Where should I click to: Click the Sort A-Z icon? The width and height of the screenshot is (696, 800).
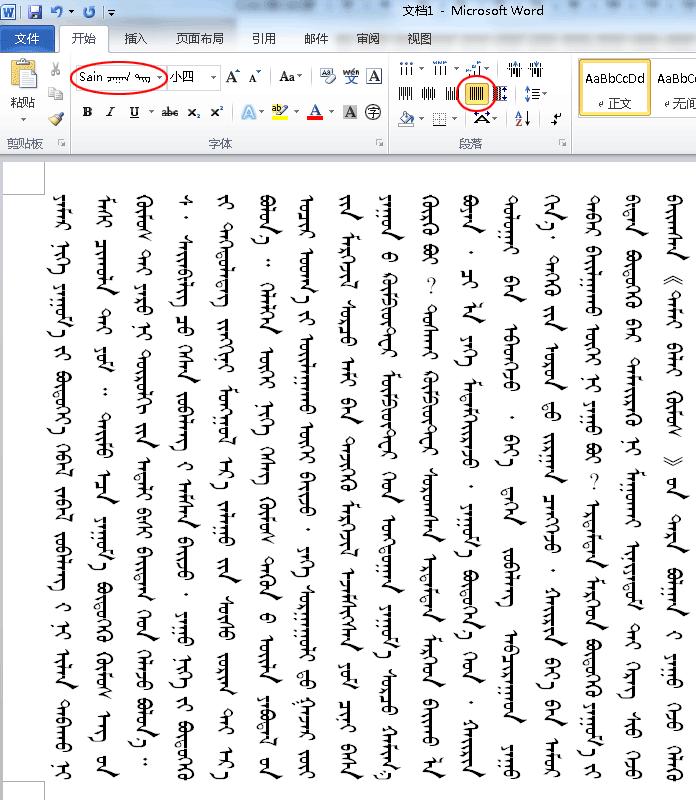coord(522,119)
